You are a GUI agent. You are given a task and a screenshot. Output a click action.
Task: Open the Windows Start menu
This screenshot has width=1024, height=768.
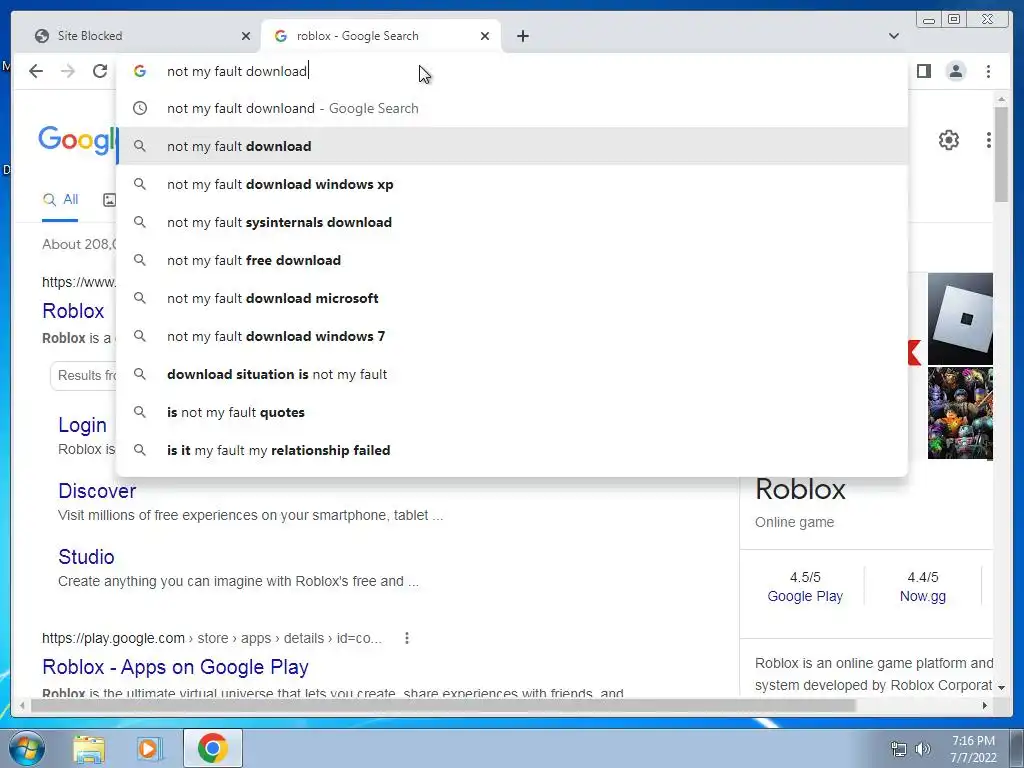[x=27, y=748]
